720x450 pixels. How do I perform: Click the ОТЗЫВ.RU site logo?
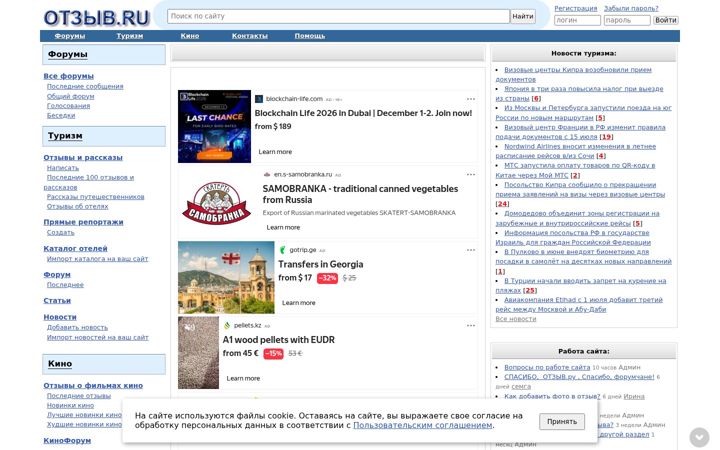pyautogui.click(x=96, y=18)
